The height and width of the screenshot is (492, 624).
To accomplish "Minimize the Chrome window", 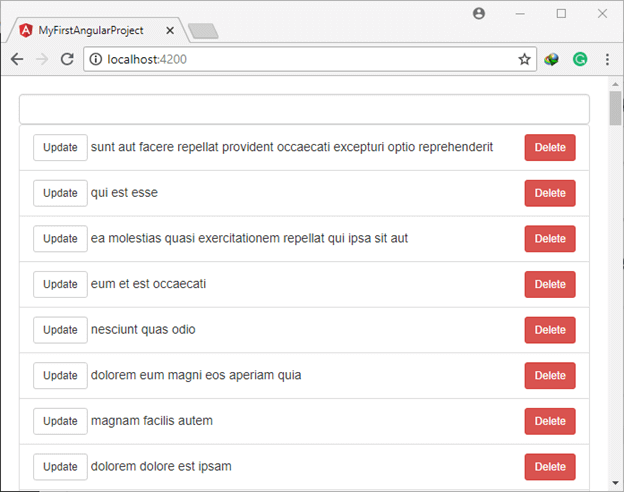I will (x=520, y=14).
